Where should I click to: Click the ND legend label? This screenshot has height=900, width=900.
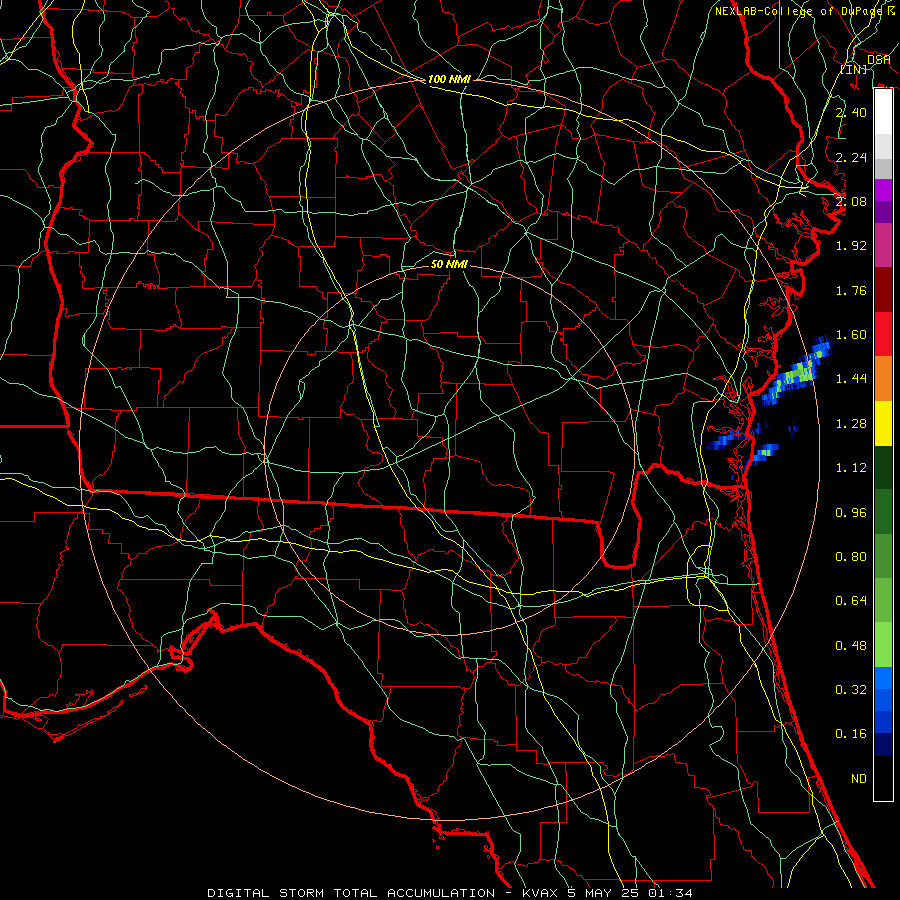coord(859,779)
